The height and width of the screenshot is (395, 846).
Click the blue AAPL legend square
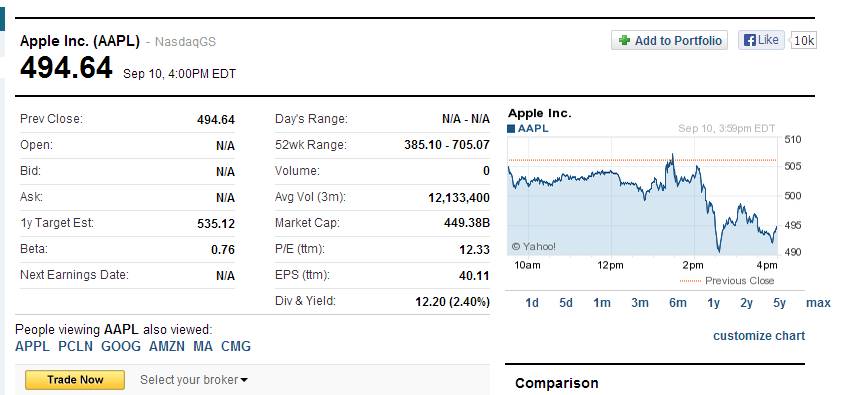point(511,128)
